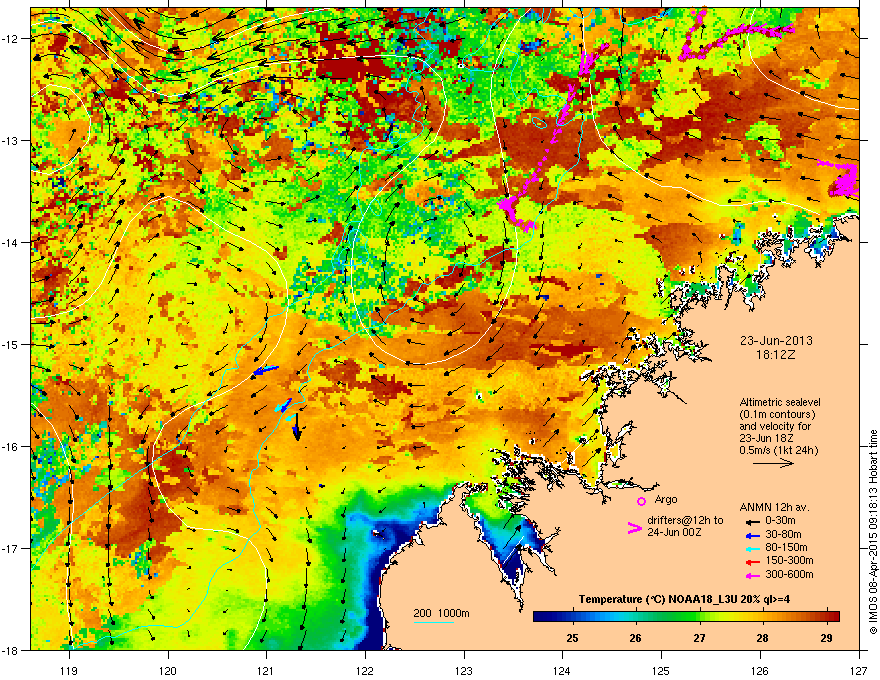Click the 200 1000m isobath label
The height and width of the screenshot is (680, 880).
coord(441,613)
